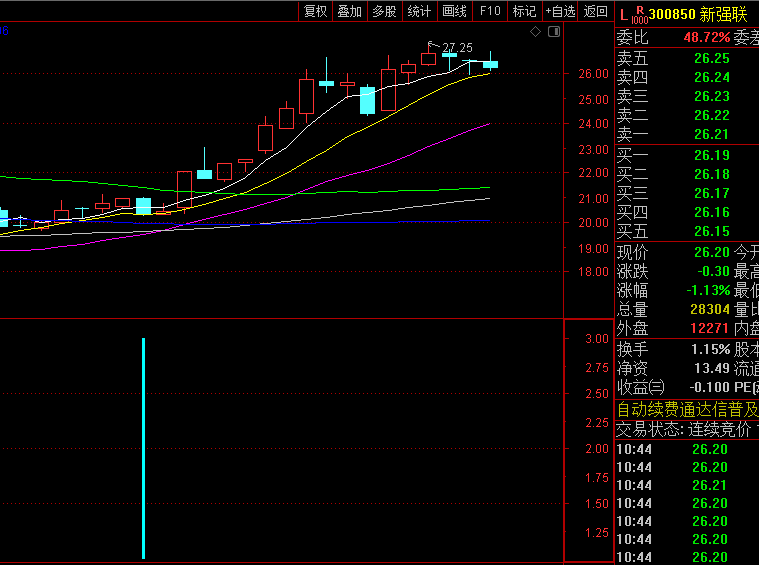Select the 卖五 26.25 ask row

[x=687, y=59]
